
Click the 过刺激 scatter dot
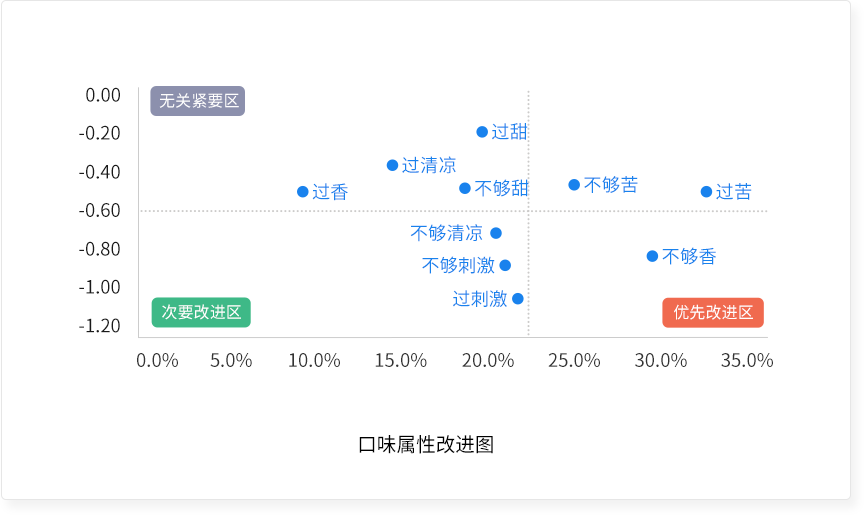518,299
